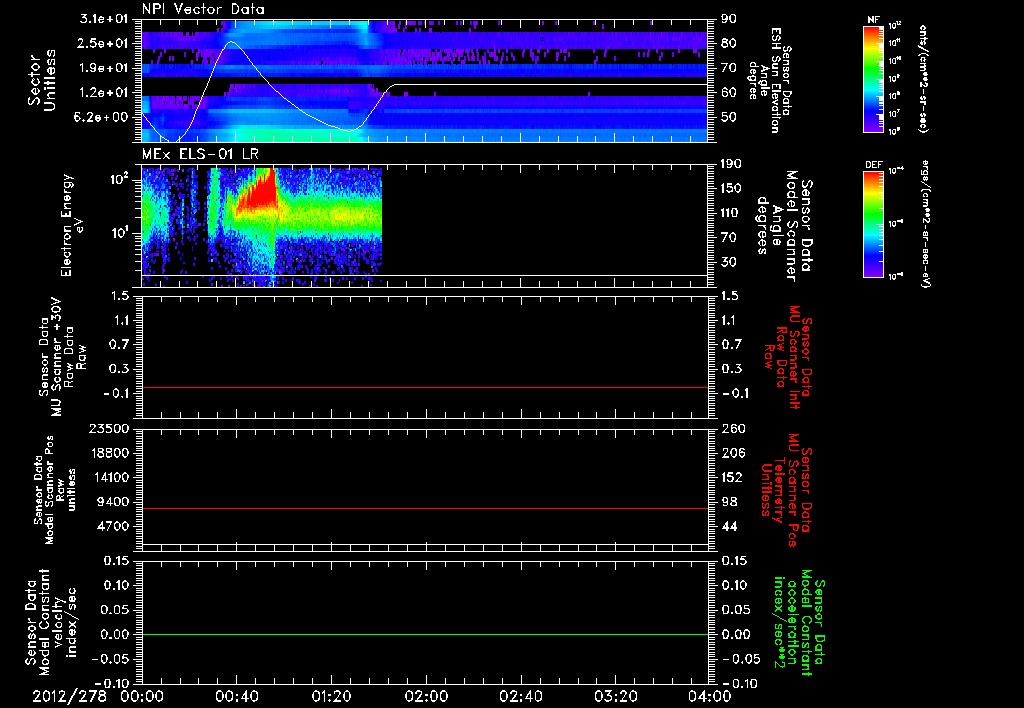This screenshot has width=1024, height=708.
Task: Click the "Electron Energy eV" axis label
Action: click(72, 225)
